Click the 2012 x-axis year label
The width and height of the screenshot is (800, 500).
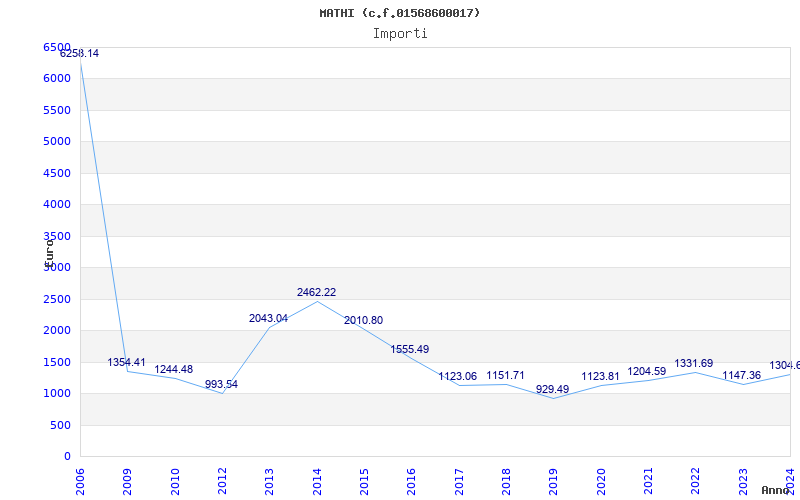[x=222, y=482]
